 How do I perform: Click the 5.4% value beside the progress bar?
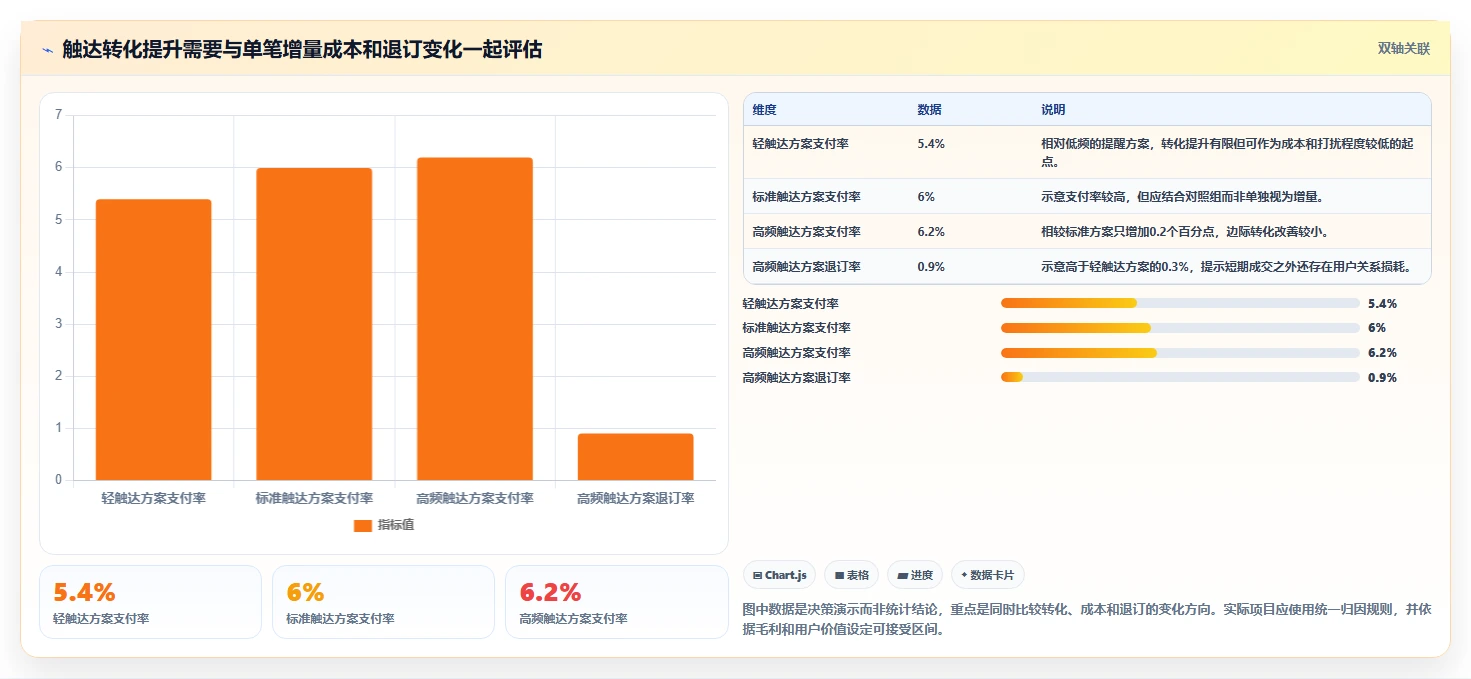(1382, 303)
